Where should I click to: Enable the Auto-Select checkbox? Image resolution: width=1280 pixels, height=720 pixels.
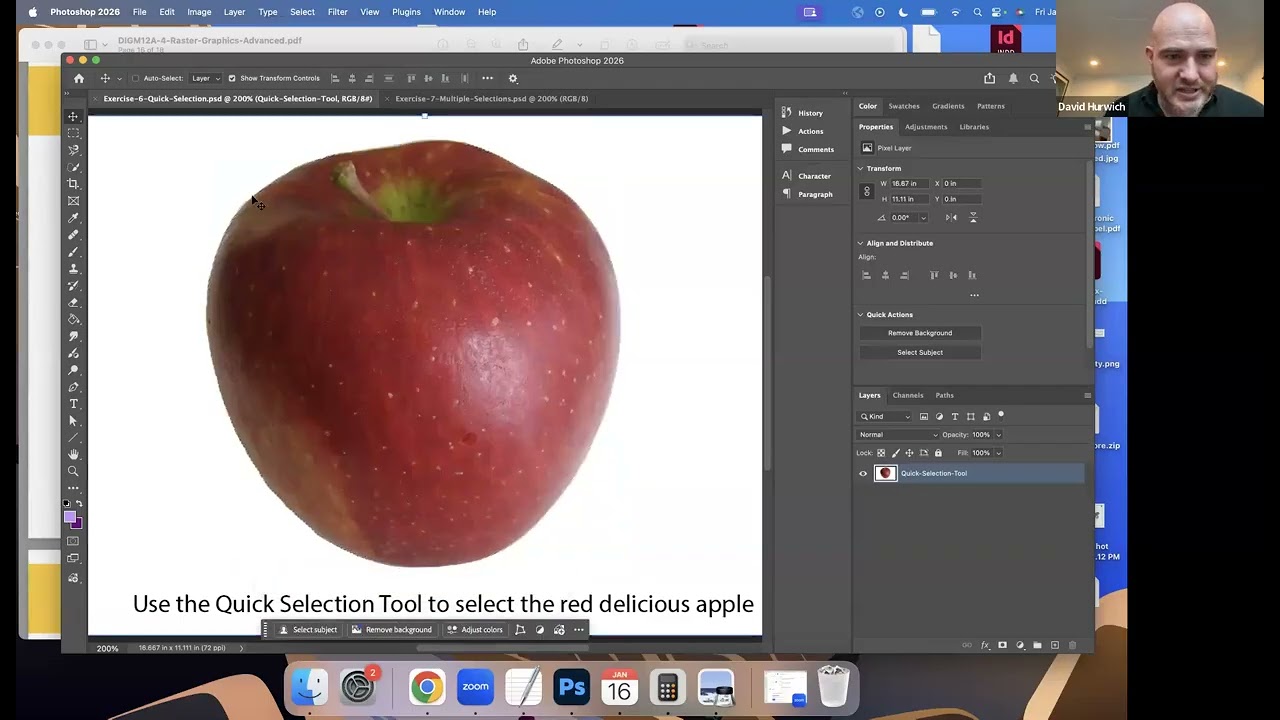coord(135,78)
